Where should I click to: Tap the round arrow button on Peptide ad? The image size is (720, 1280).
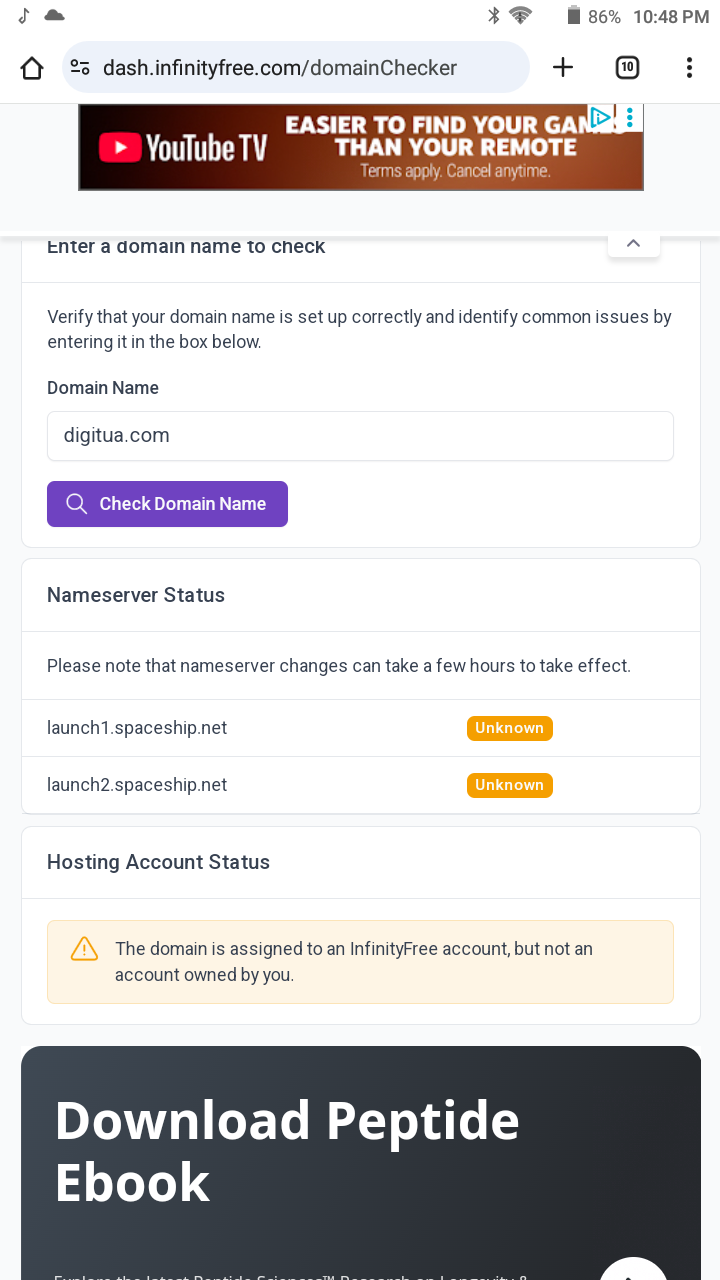633,1268
